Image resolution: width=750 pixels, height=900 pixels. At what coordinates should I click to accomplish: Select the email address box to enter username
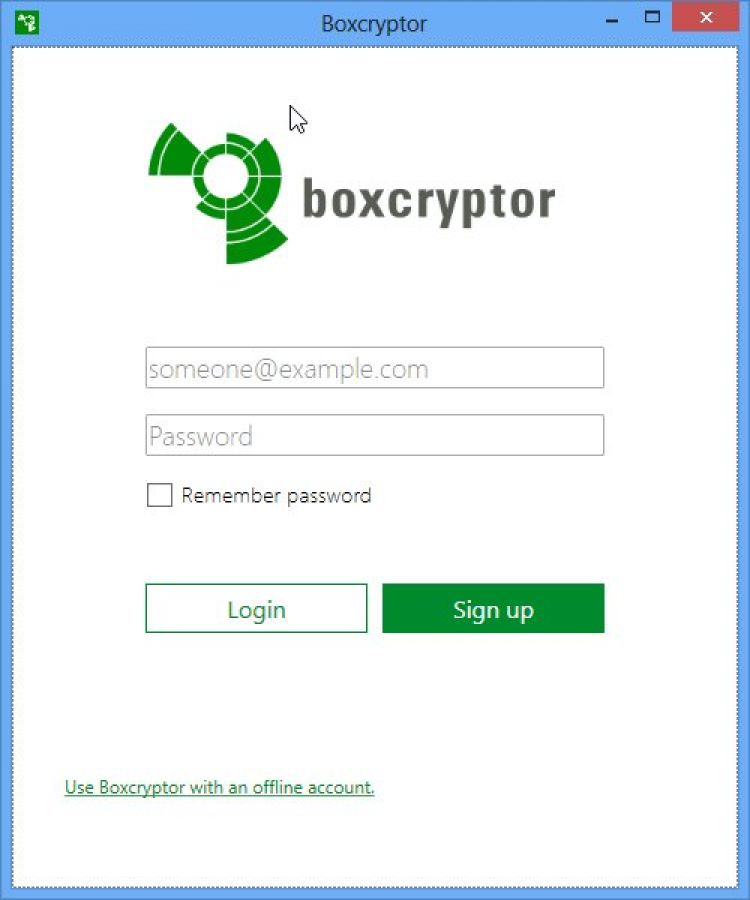375,367
